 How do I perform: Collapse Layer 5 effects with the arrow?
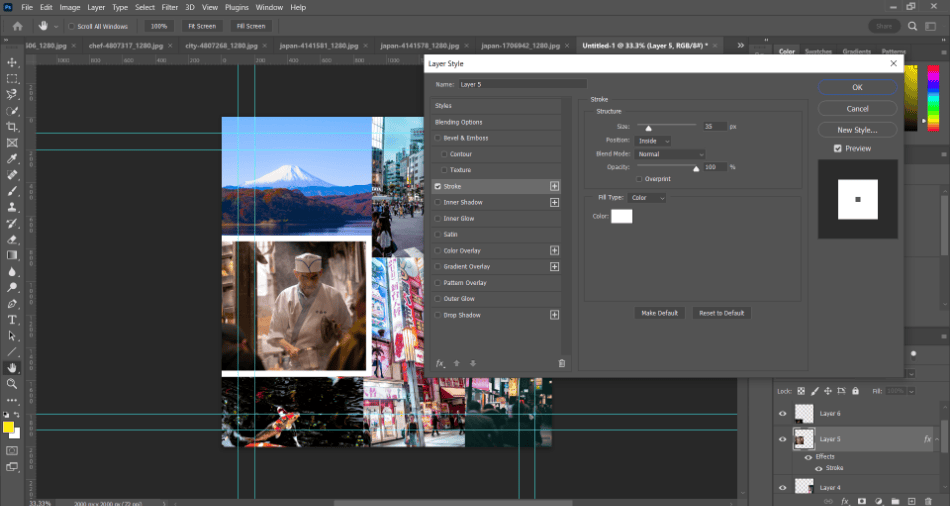[937, 439]
